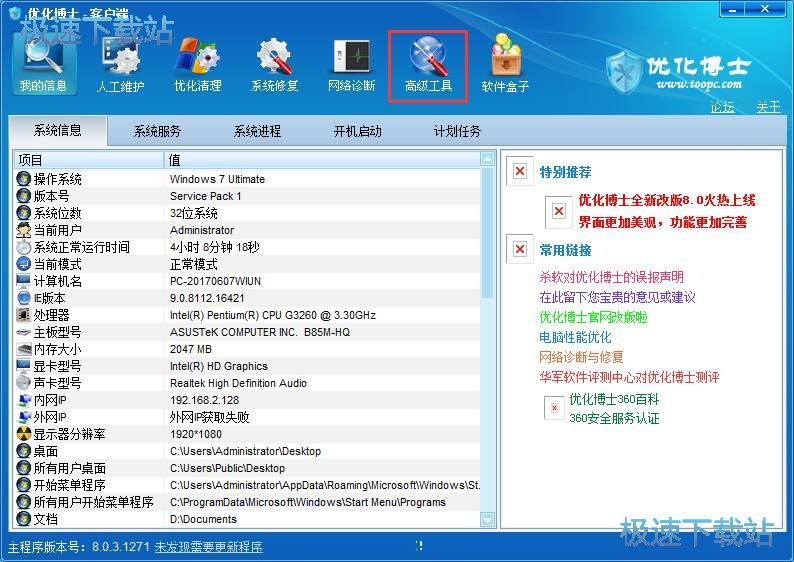Viewport: 794px width, 562px height.
Task: Open 杀软对优化博士的误报声明 link
Action: 611,277
